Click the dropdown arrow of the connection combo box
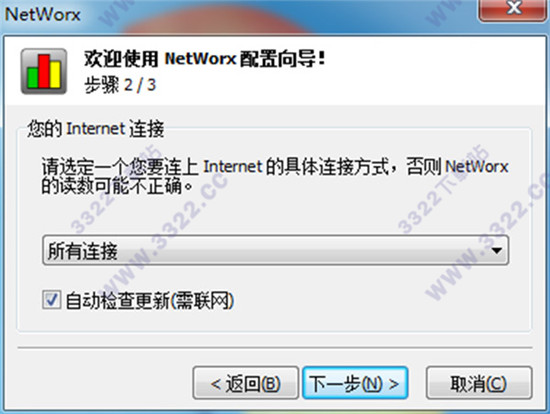Image resolution: width=550 pixels, height=414 pixels. (x=497, y=251)
